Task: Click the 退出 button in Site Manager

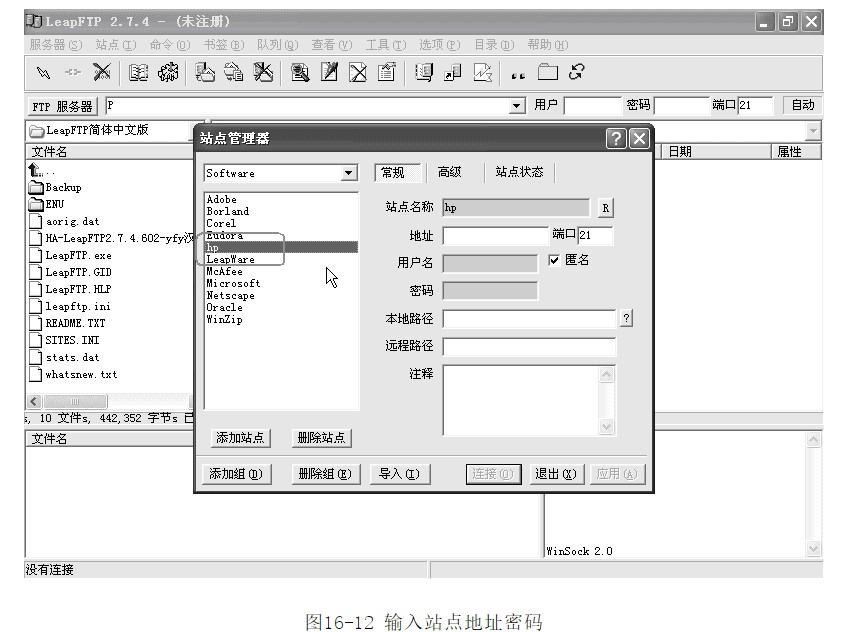Action: pos(553,474)
